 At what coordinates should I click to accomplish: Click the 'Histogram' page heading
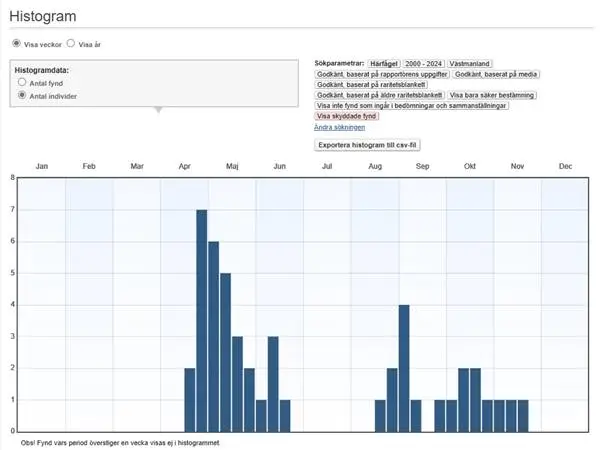(x=42, y=17)
